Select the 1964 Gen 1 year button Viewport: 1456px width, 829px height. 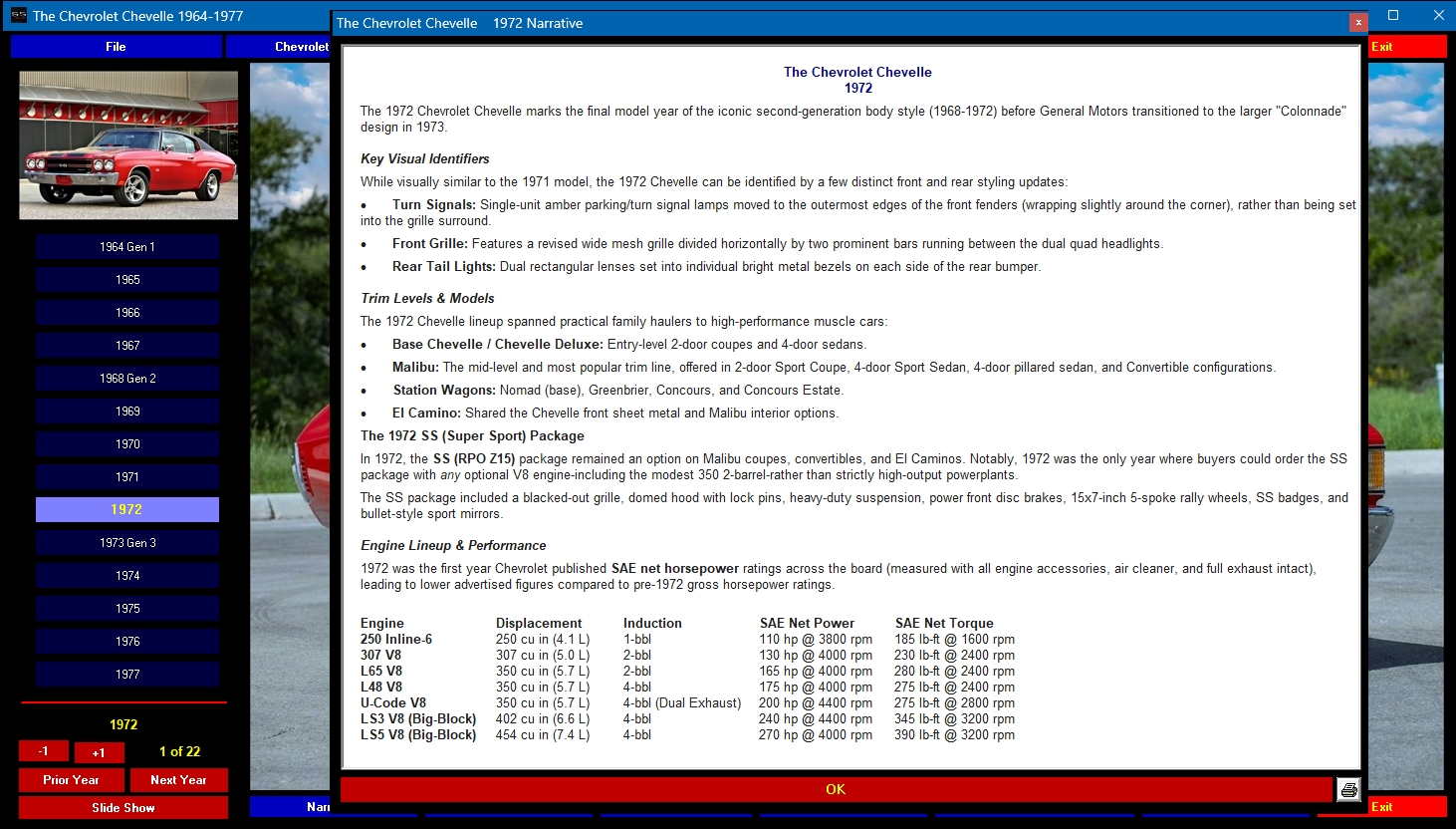(127, 247)
